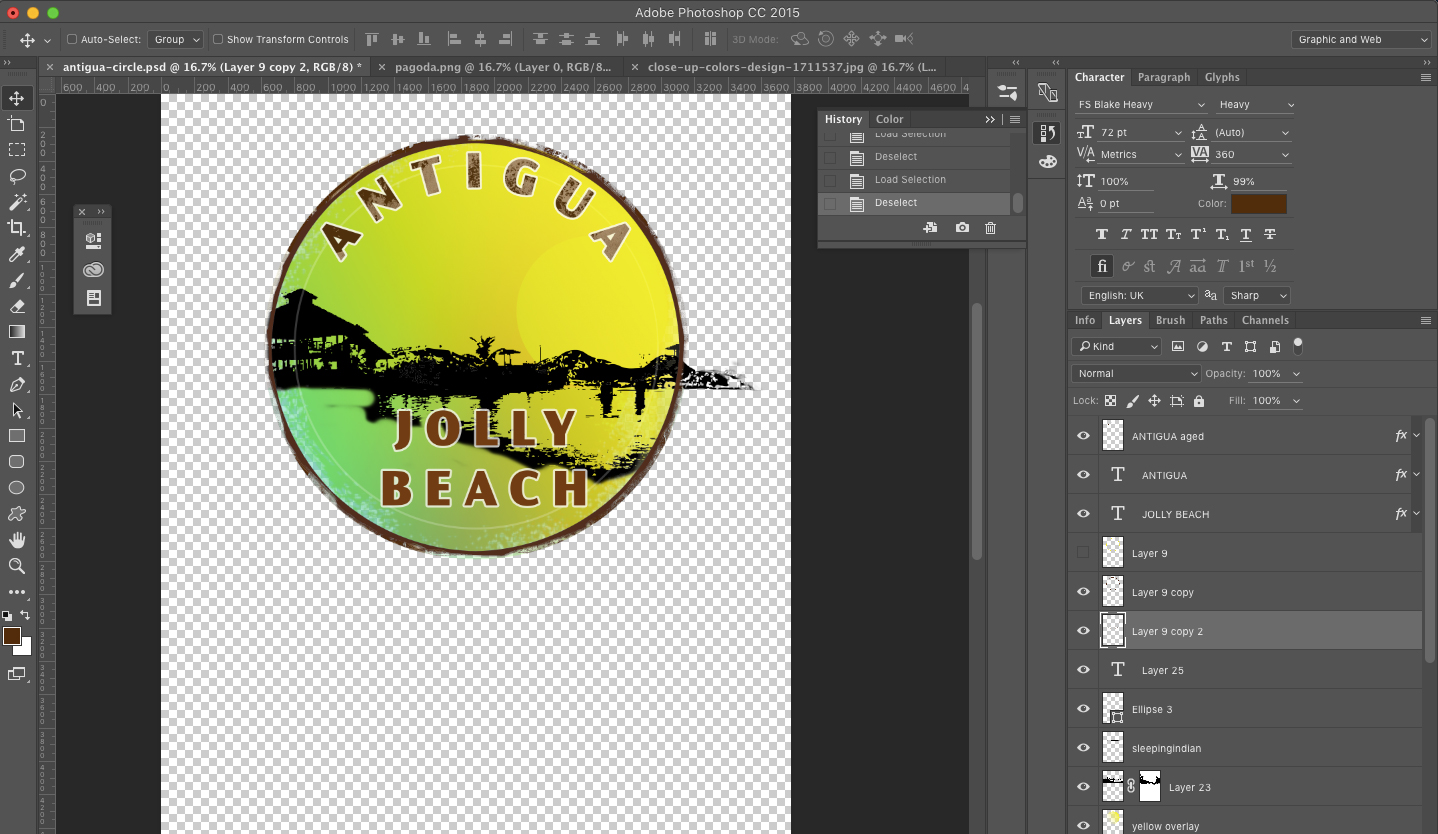Screen dimensions: 1438x834
Task: Select the Eraser tool
Action: coord(17,306)
